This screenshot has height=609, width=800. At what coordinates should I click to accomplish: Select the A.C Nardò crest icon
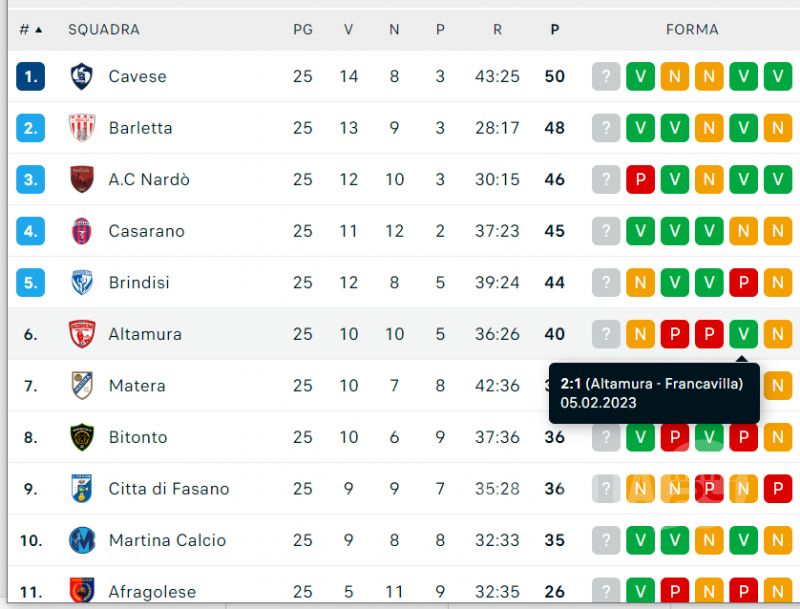(x=82, y=179)
